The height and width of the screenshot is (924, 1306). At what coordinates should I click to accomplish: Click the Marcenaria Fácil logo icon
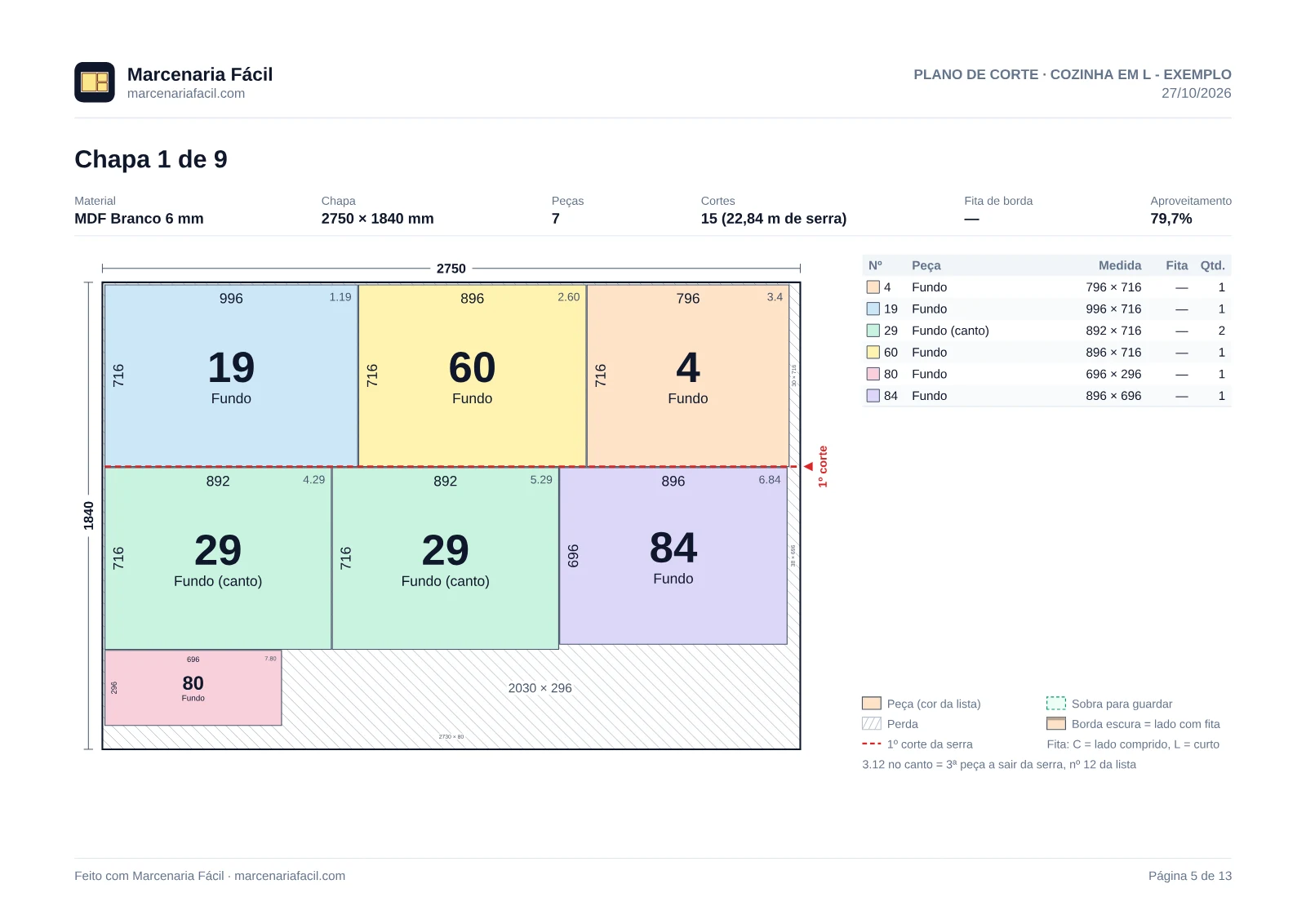coord(95,82)
